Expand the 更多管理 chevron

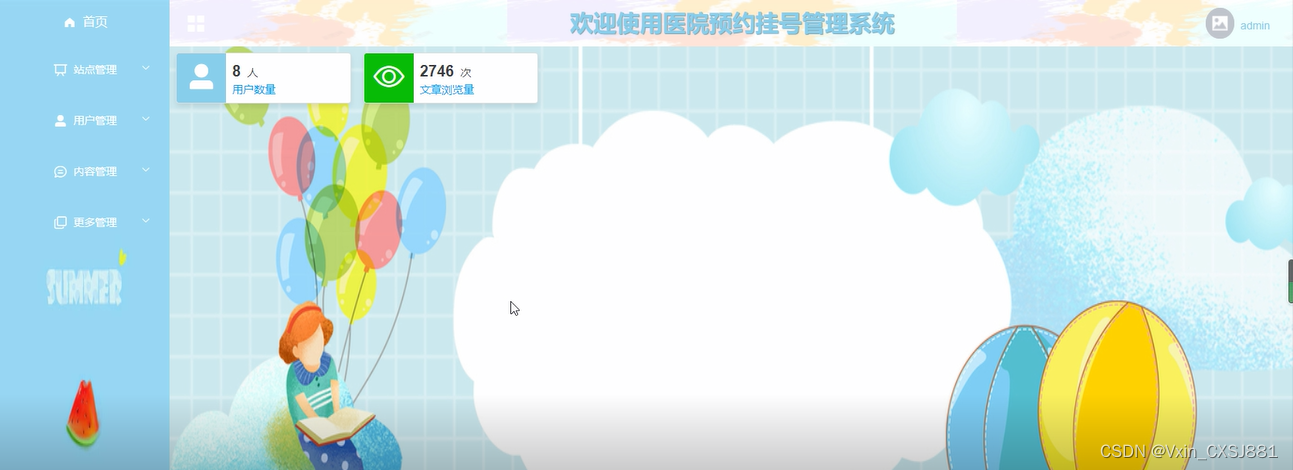(146, 221)
